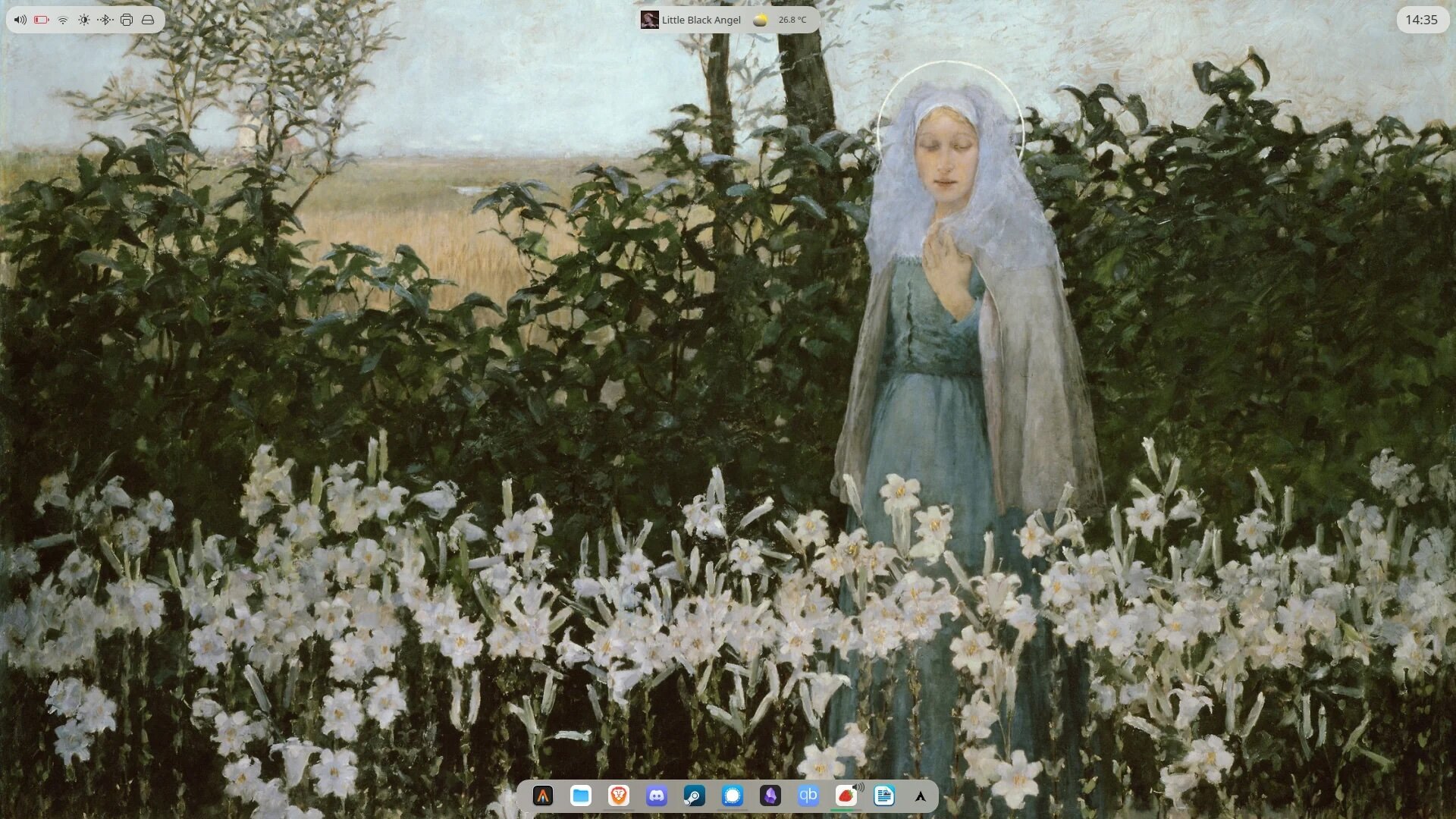Open the low battery indicator
This screenshot has width=1456, height=819.
pos(42,20)
